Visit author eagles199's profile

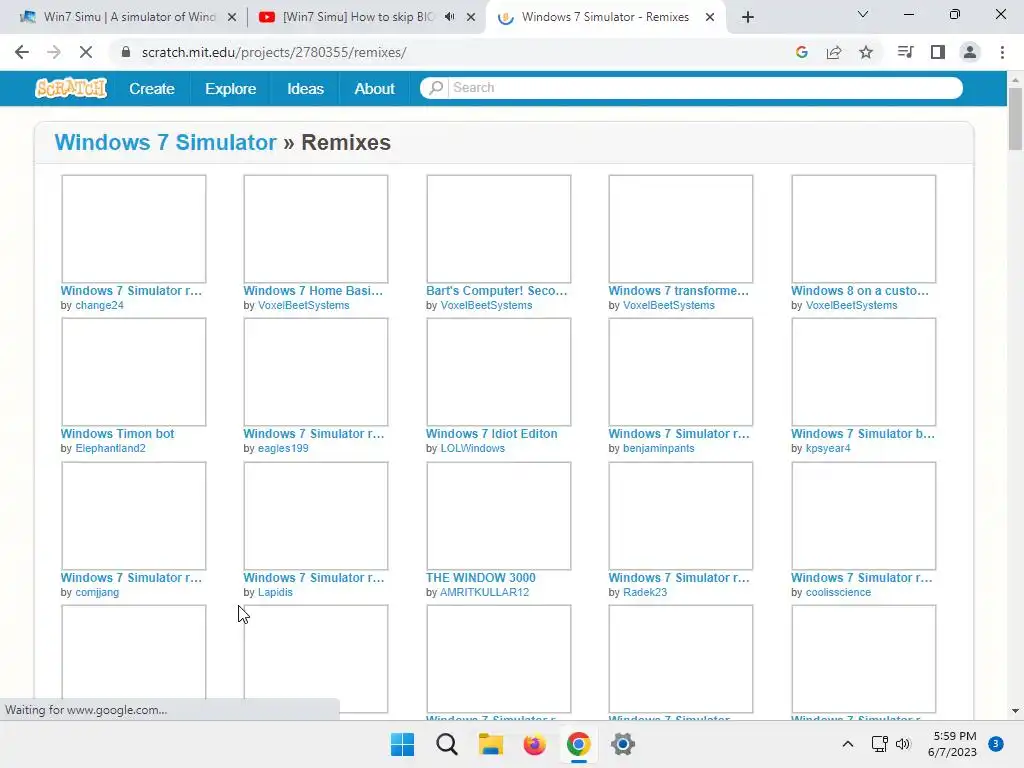[283, 448]
